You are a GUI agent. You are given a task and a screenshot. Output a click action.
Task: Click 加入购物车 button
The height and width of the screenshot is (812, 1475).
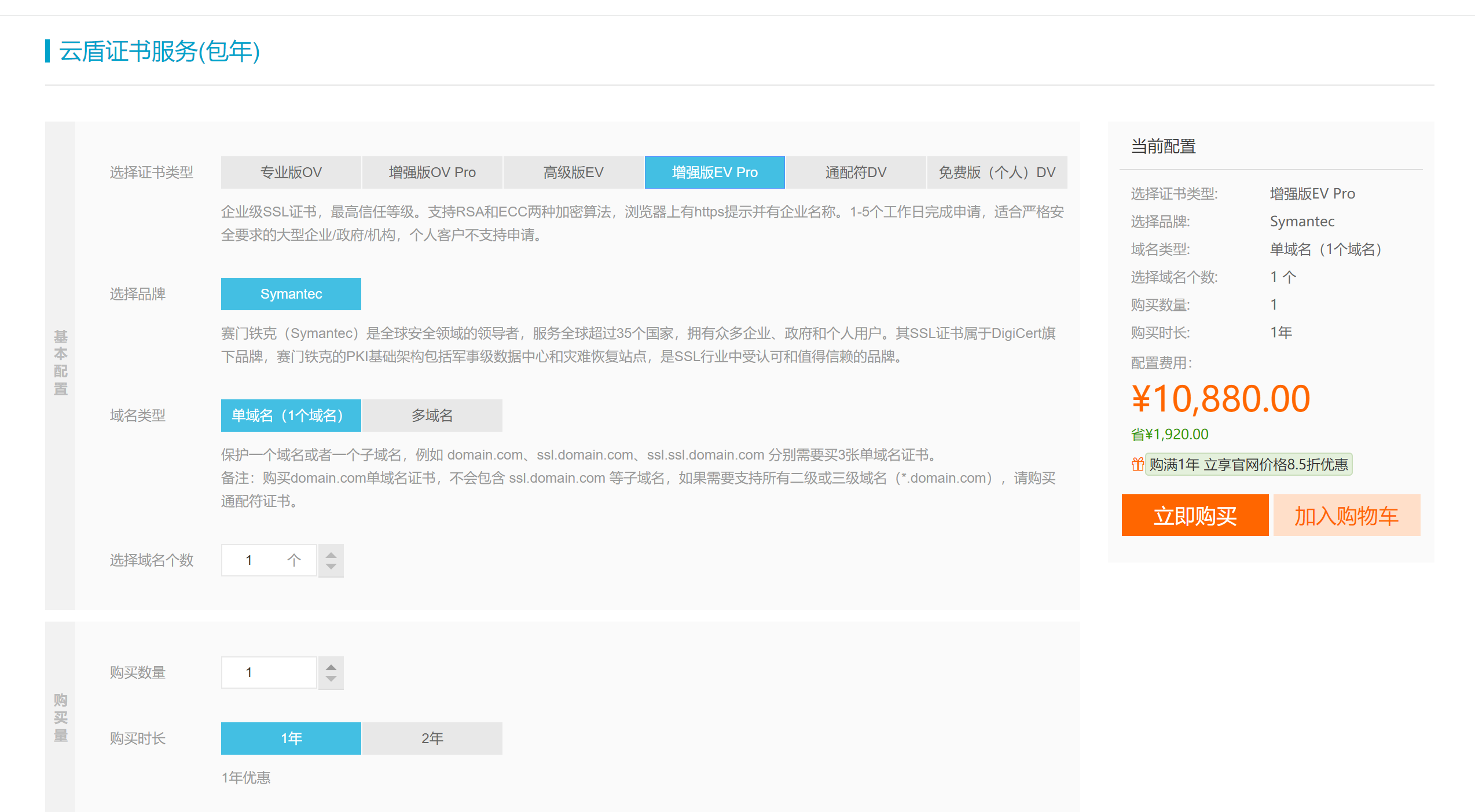click(x=1346, y=515)
